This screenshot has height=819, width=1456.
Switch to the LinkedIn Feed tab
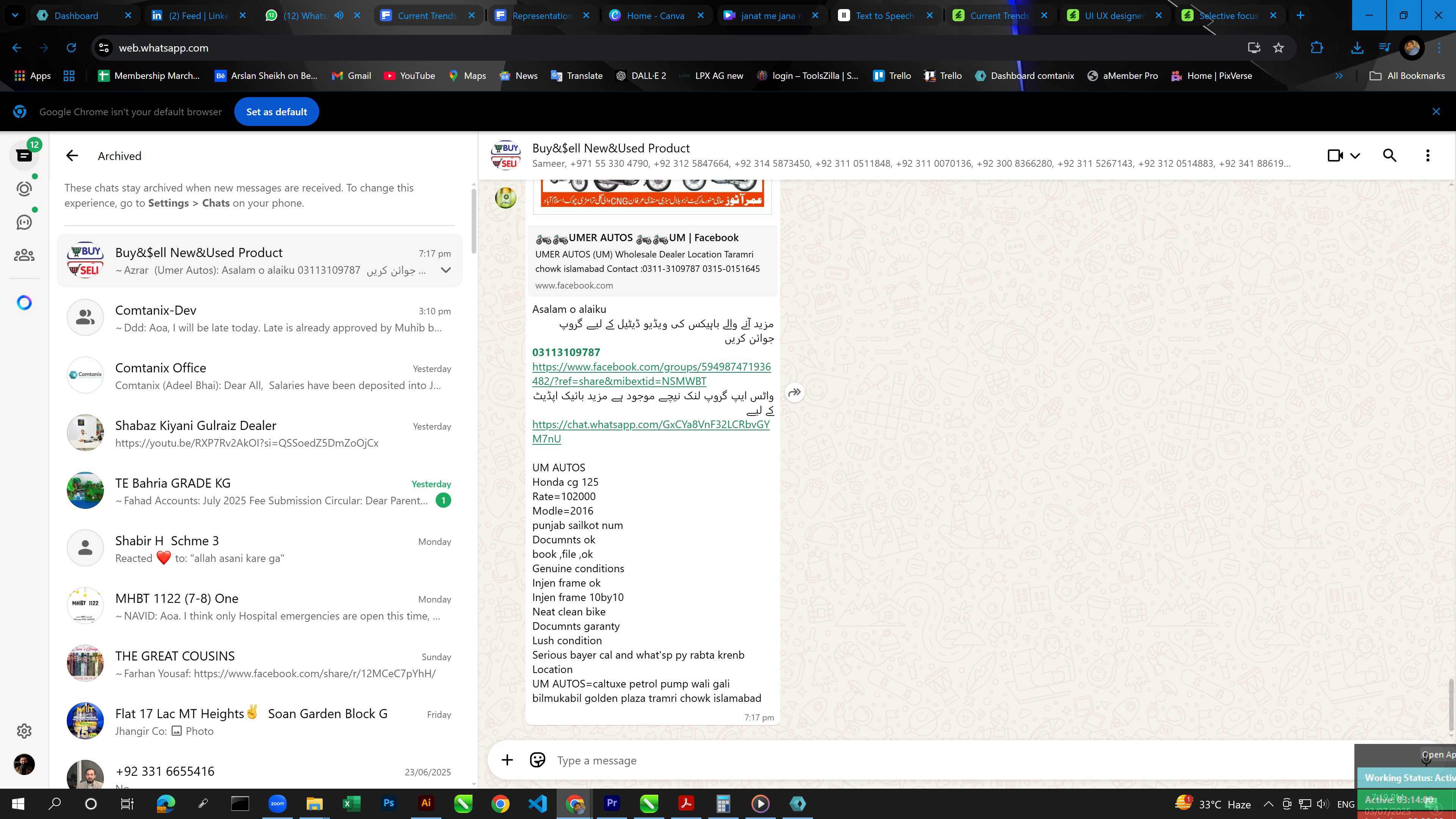[198, 16]
